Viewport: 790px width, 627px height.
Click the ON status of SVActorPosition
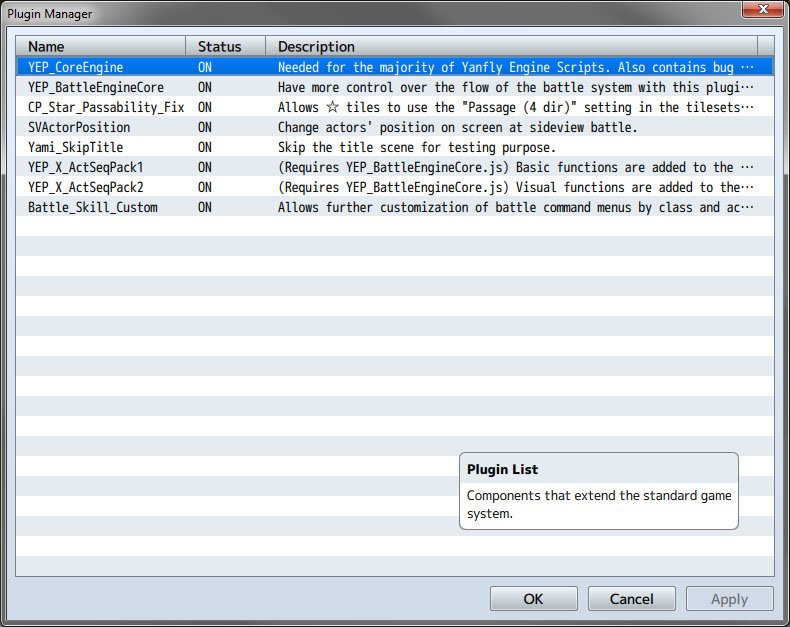click(x=205, y=127)
